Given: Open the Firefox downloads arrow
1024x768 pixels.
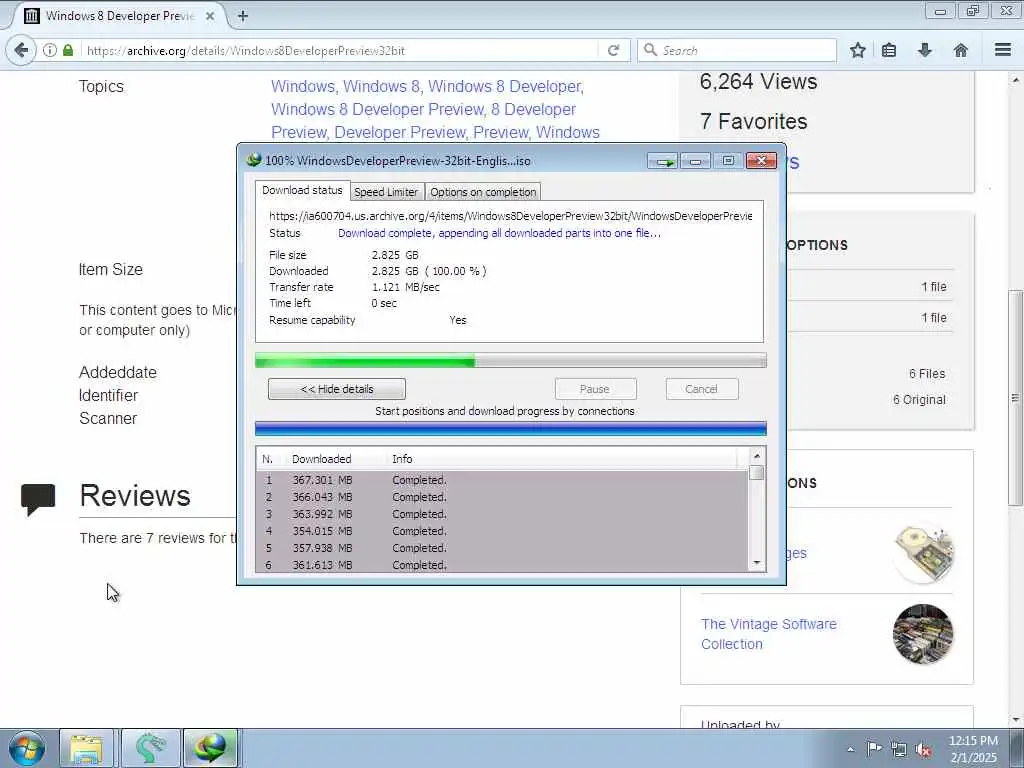Looking at the screenshot, I should pos(925,50).
